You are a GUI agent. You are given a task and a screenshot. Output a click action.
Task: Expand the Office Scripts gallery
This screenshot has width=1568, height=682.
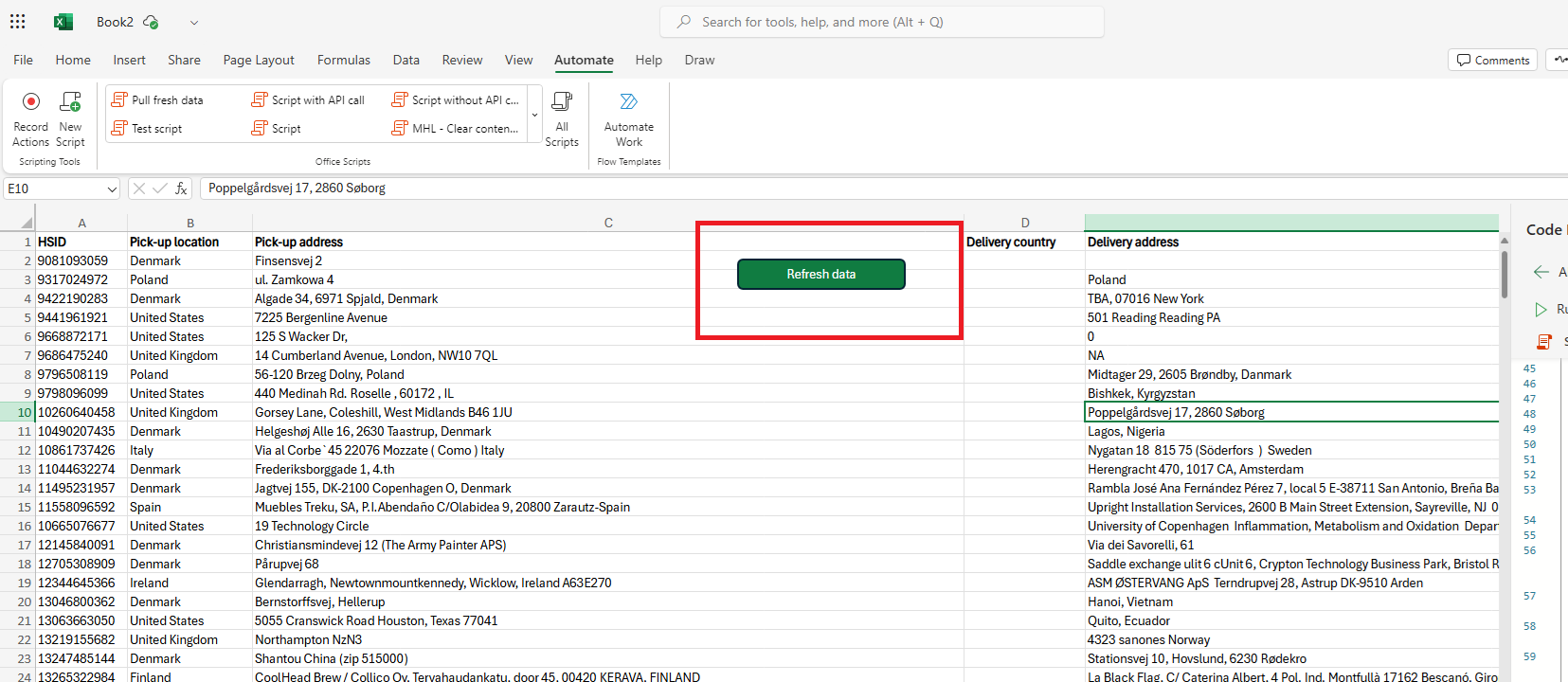coord(534,115)
